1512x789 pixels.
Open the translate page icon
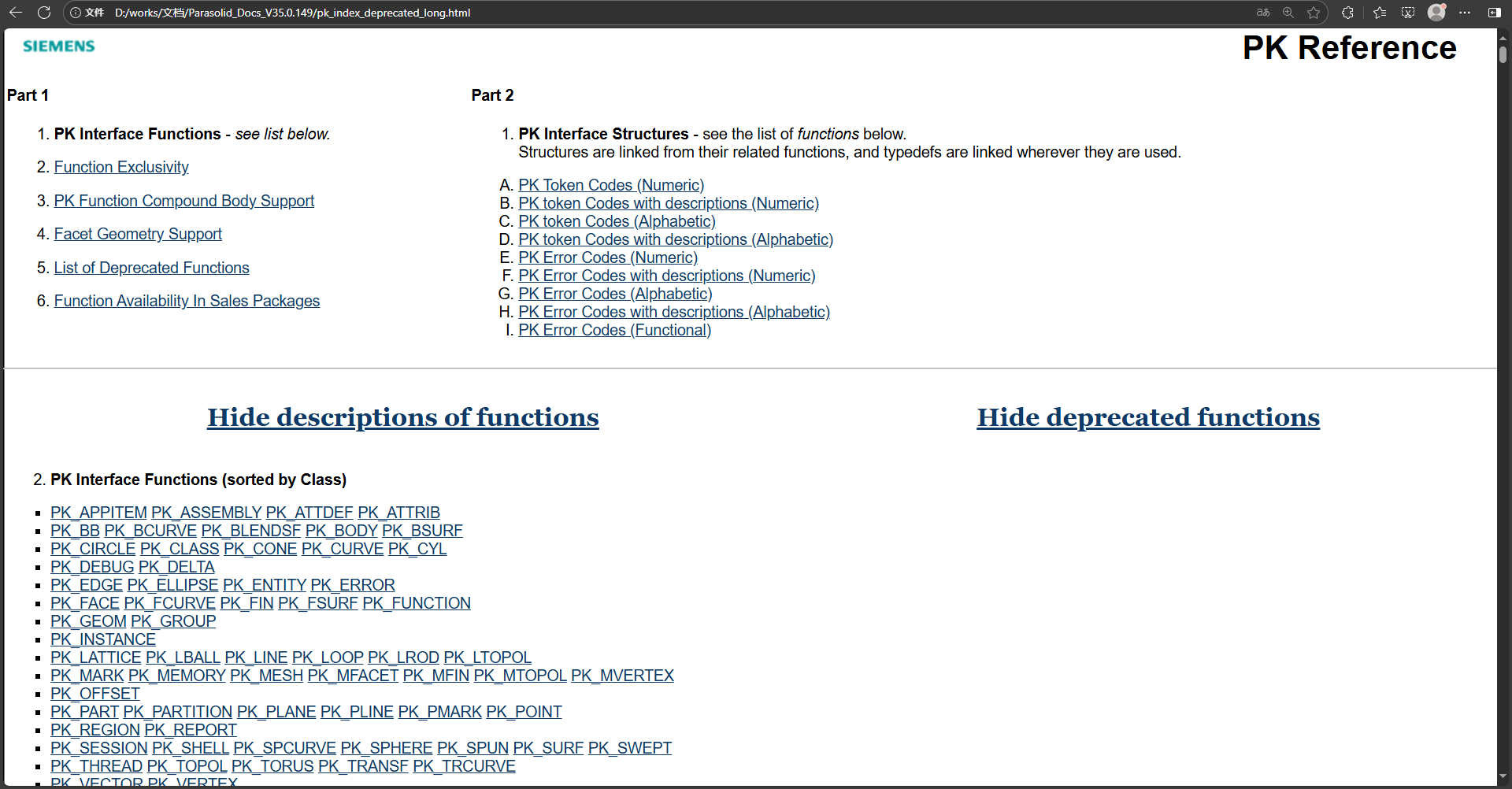[x=1263, y=13]
